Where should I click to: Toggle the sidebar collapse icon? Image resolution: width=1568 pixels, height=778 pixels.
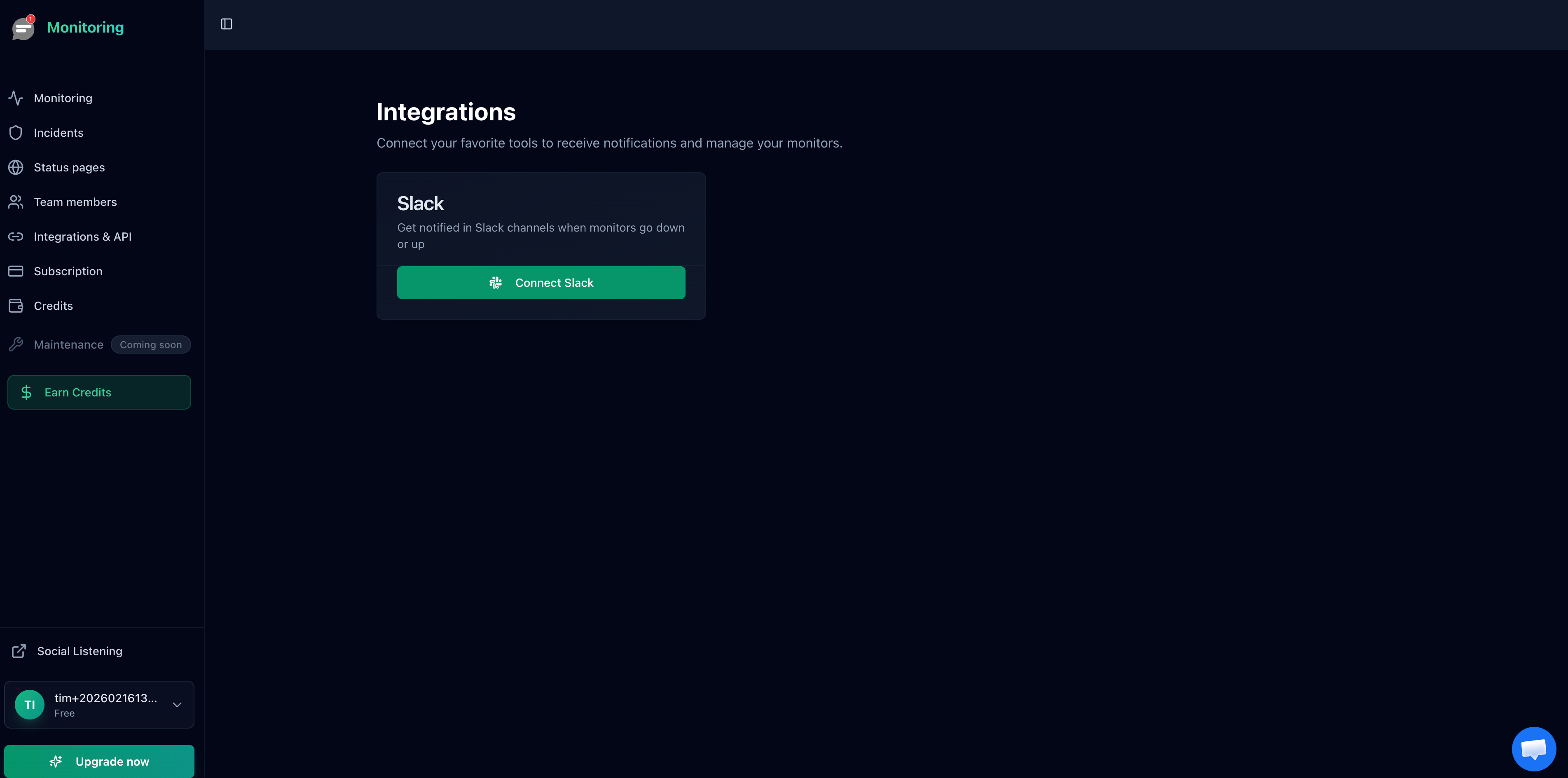227,24
